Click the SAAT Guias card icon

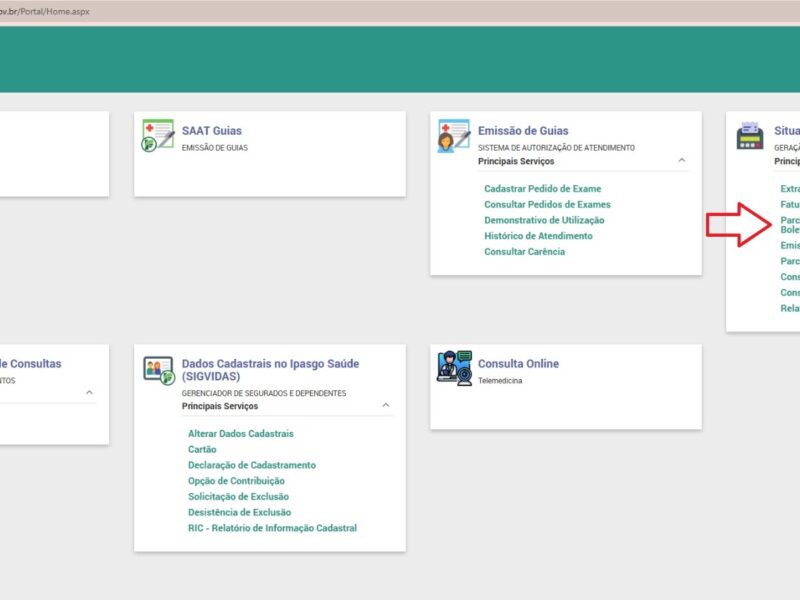tap(158, 136)
